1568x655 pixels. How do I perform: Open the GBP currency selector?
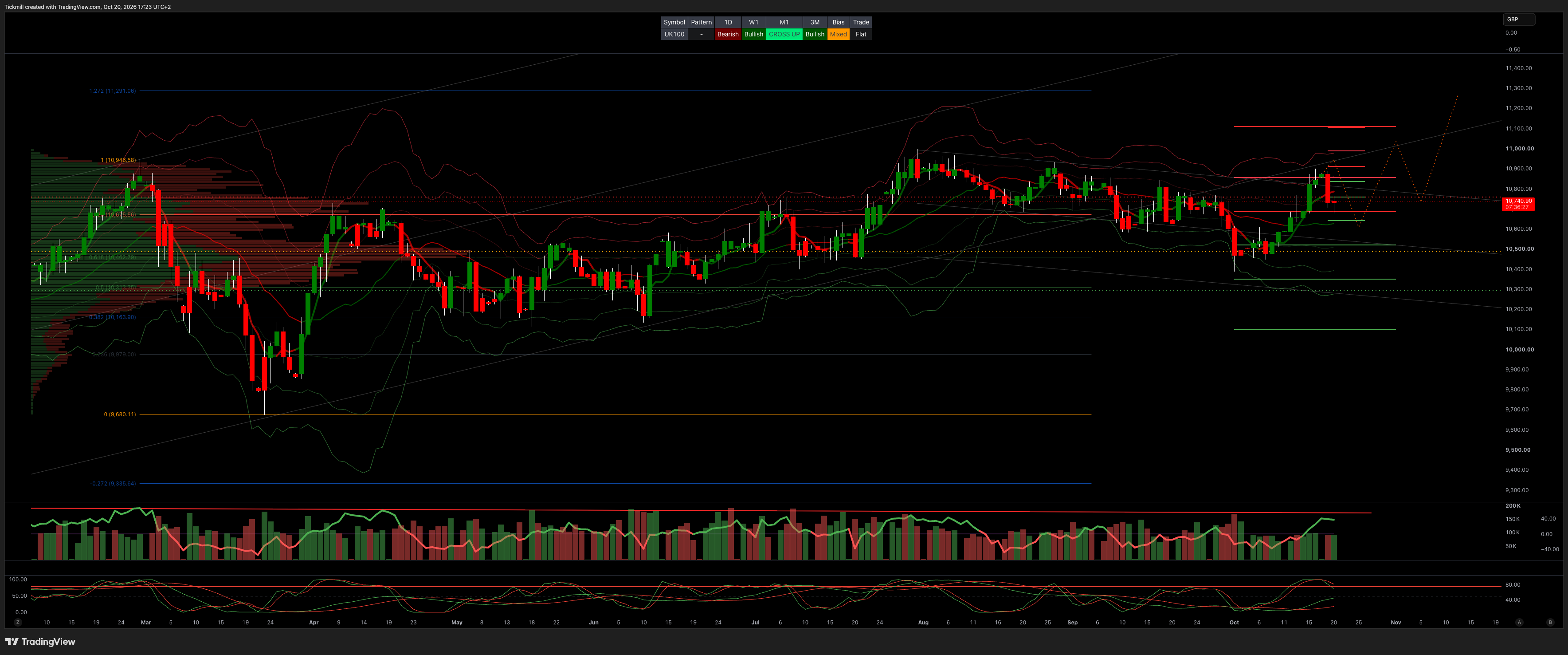1519,20
